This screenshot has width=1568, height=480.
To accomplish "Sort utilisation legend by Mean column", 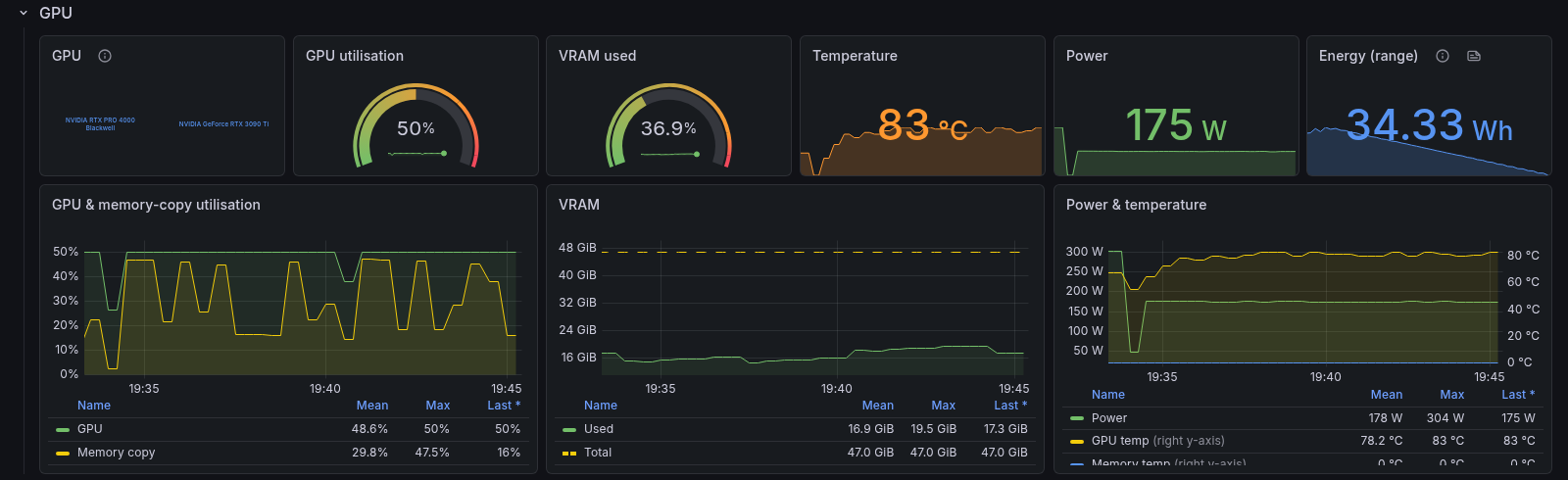I will (372, 406).
